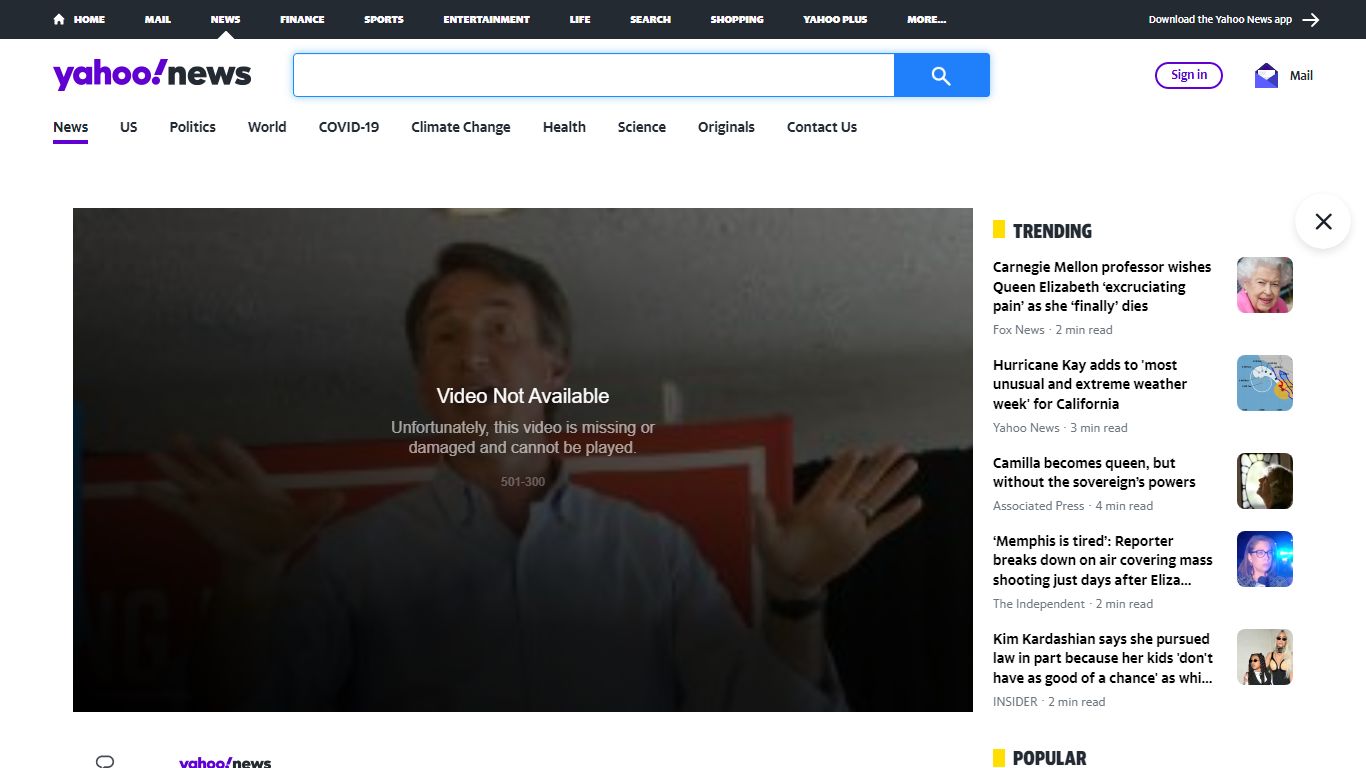Open the Kim Kardashian article thumbnail
The width and height of the screenshot is (1366, 768).
pos(1265,657)
